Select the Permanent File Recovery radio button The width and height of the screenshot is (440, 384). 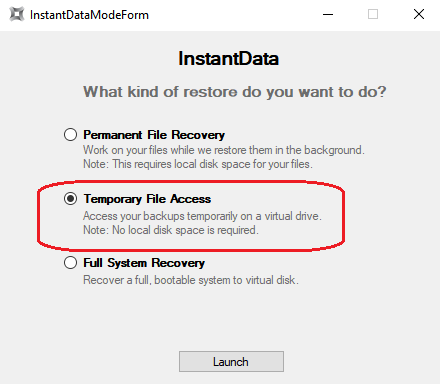(x=70, y=135)
